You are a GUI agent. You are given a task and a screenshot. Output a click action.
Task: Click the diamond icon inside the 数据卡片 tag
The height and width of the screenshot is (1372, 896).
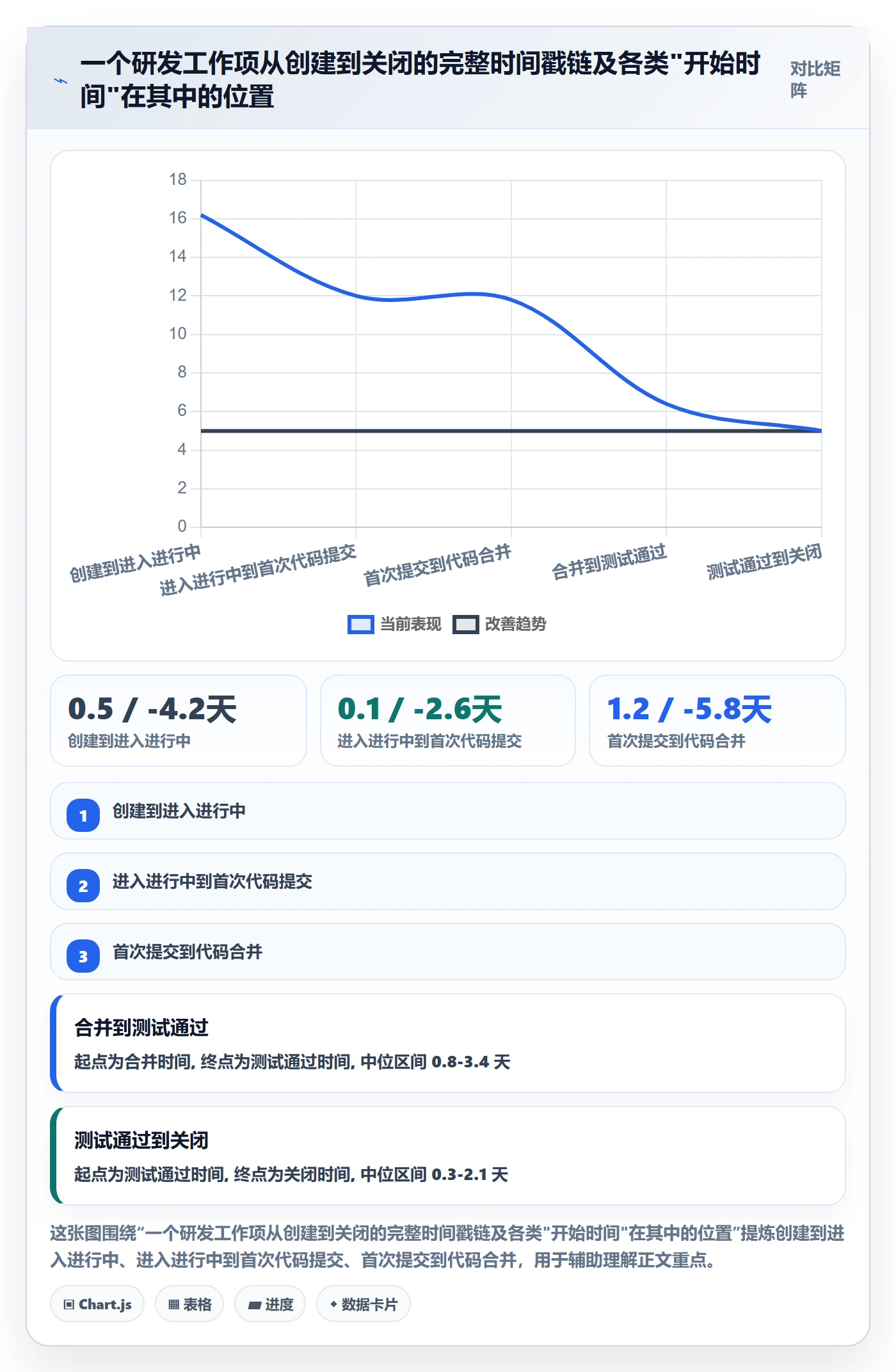333,1304
